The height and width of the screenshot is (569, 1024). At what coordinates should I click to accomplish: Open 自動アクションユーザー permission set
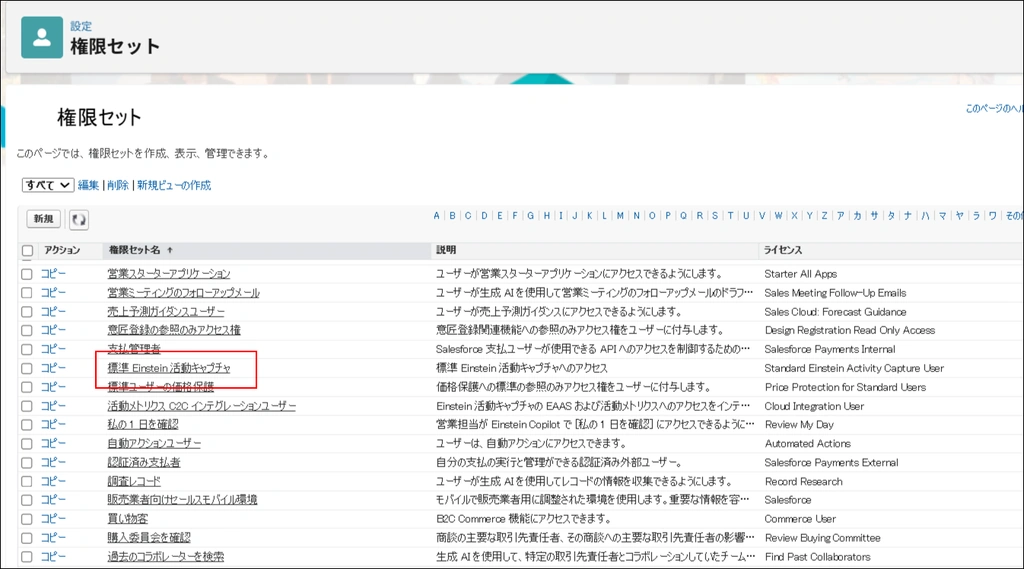pos(154,443)
